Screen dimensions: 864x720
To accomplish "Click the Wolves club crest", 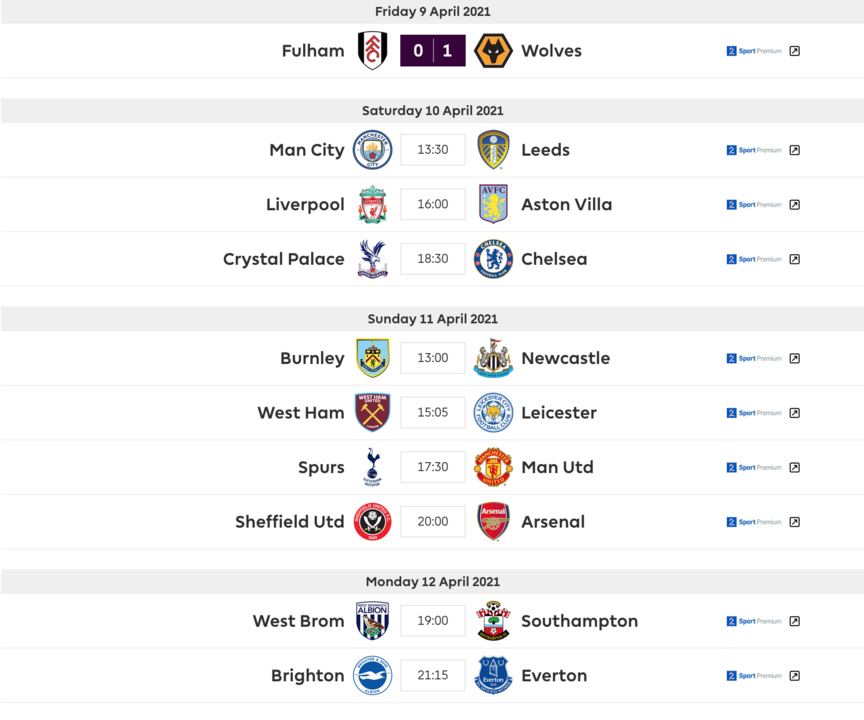I will 493,51.
